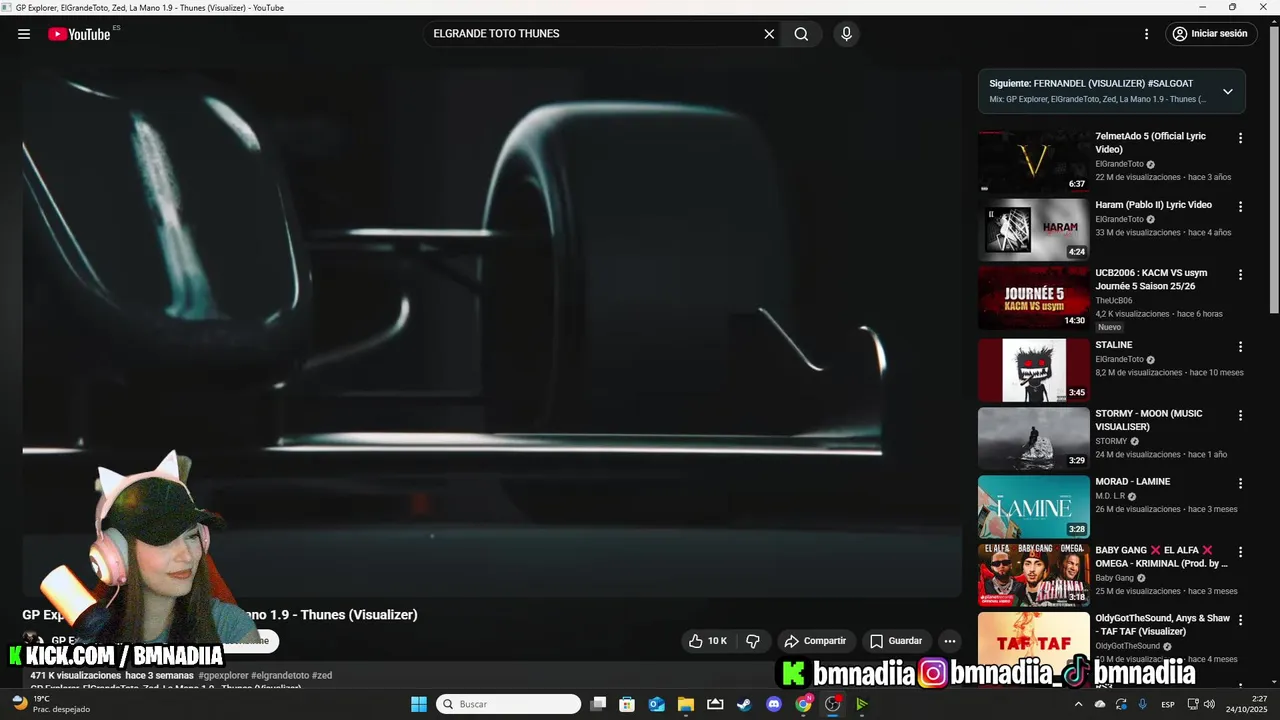The image size is (1280, 720).
Task: Open options for TAF TAF video
Action: (x=1241, y=620)
